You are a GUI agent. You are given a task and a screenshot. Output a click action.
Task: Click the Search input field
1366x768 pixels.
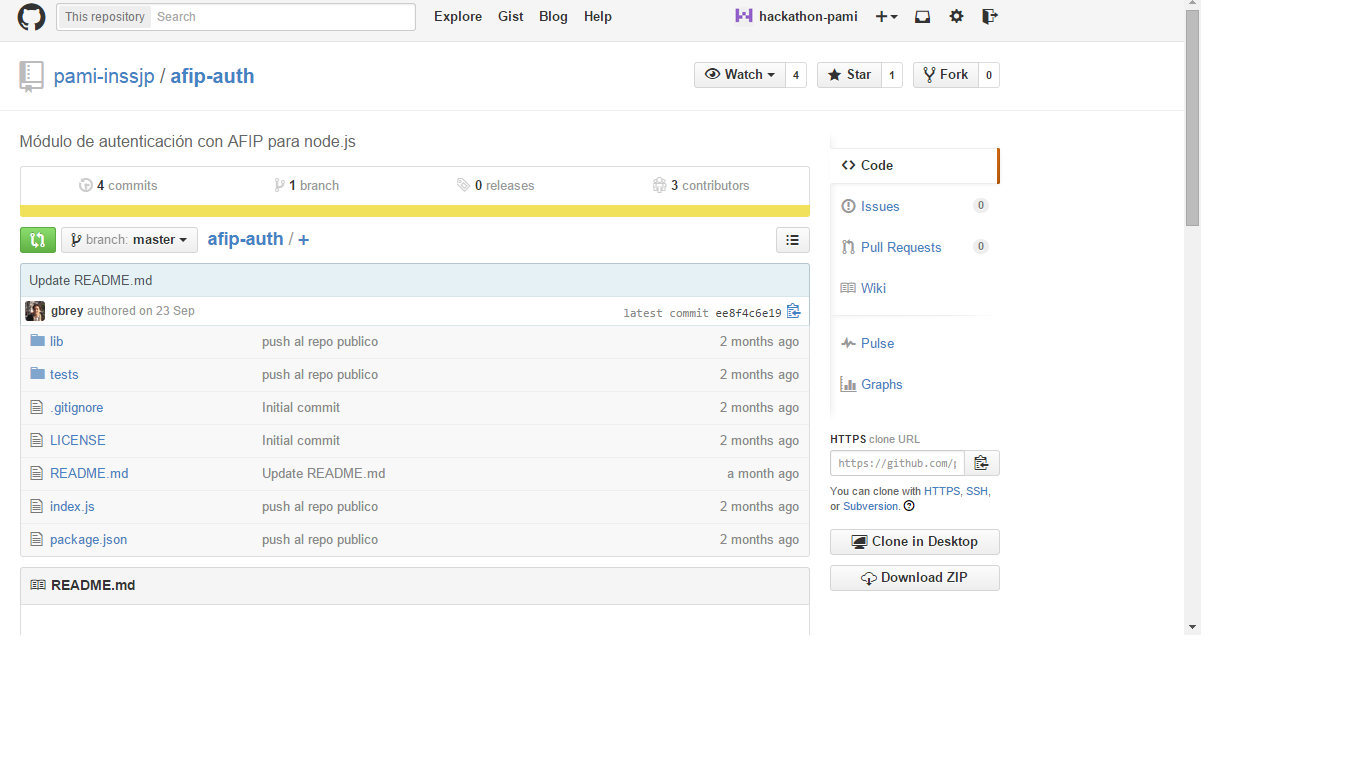click(283, 17)
